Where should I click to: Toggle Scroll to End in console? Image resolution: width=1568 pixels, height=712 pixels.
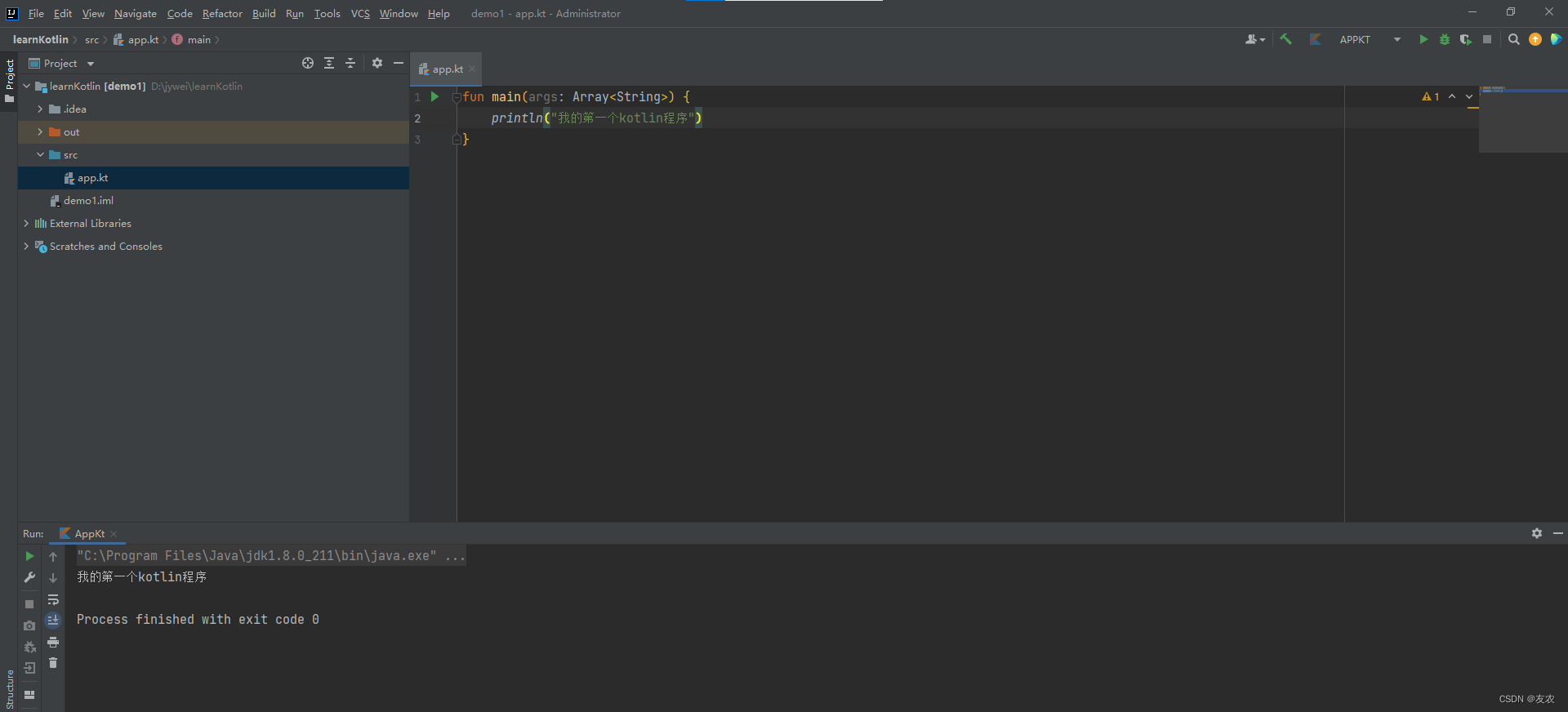click(53, 620)
